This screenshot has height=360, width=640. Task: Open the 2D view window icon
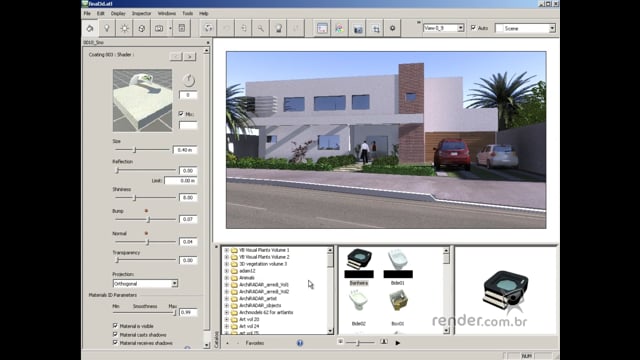pos(322,28)
